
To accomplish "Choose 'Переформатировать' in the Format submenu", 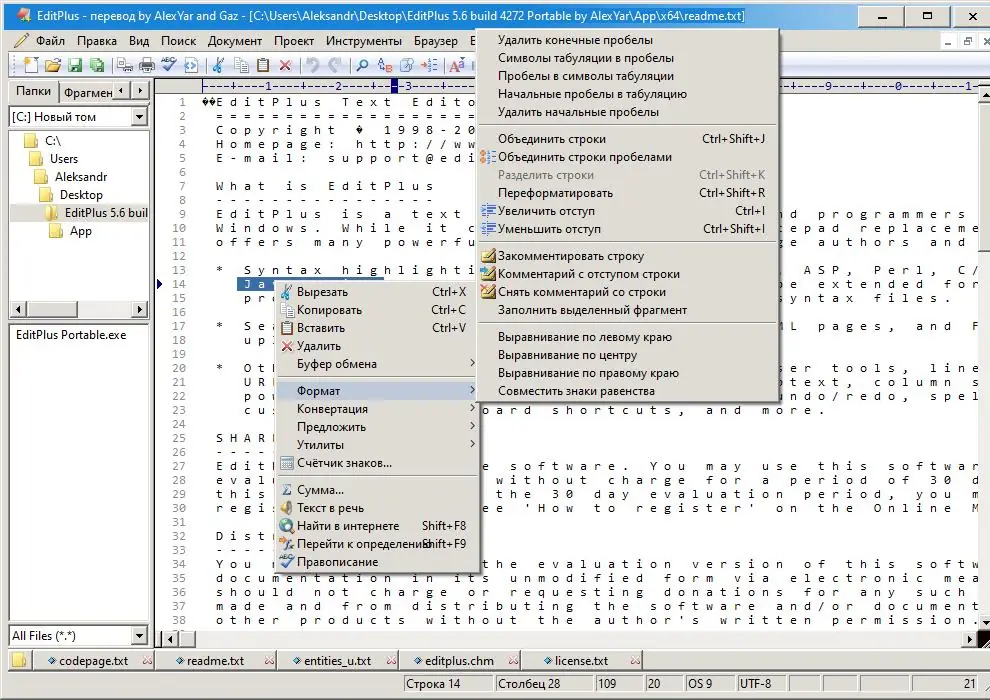I will [627, 193].
